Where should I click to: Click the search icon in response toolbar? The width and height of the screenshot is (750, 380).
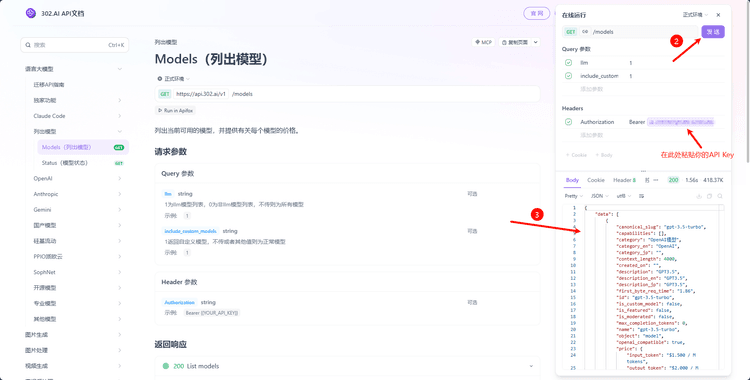coord(720,196)
